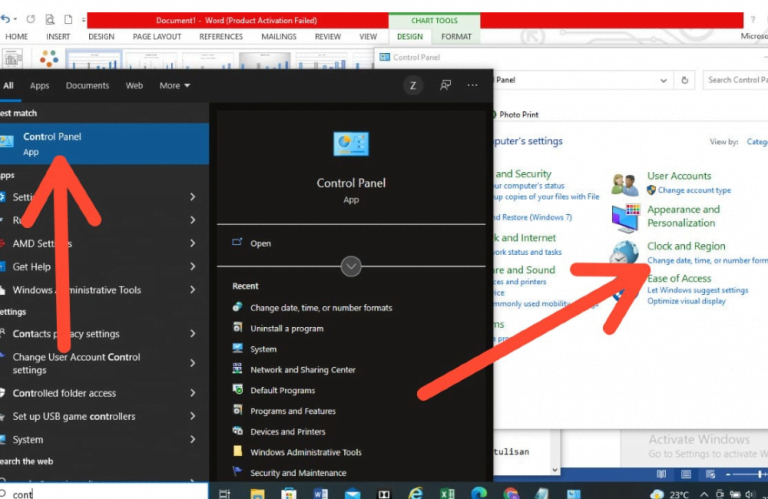Expand the chevron next to Windows Administrative Tools result
The height and width of the screenshot is (499, 768).
coord(192,290)
